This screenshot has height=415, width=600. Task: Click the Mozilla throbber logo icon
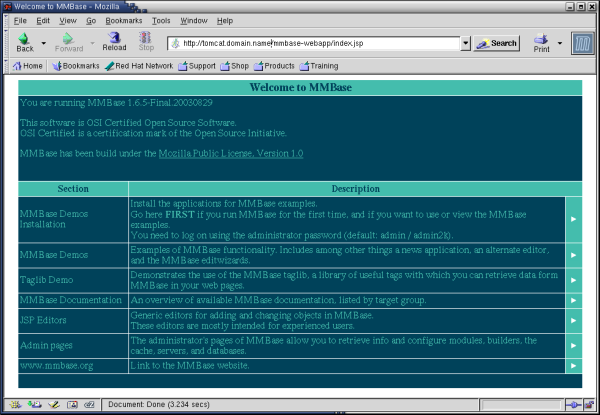(582, 42)
